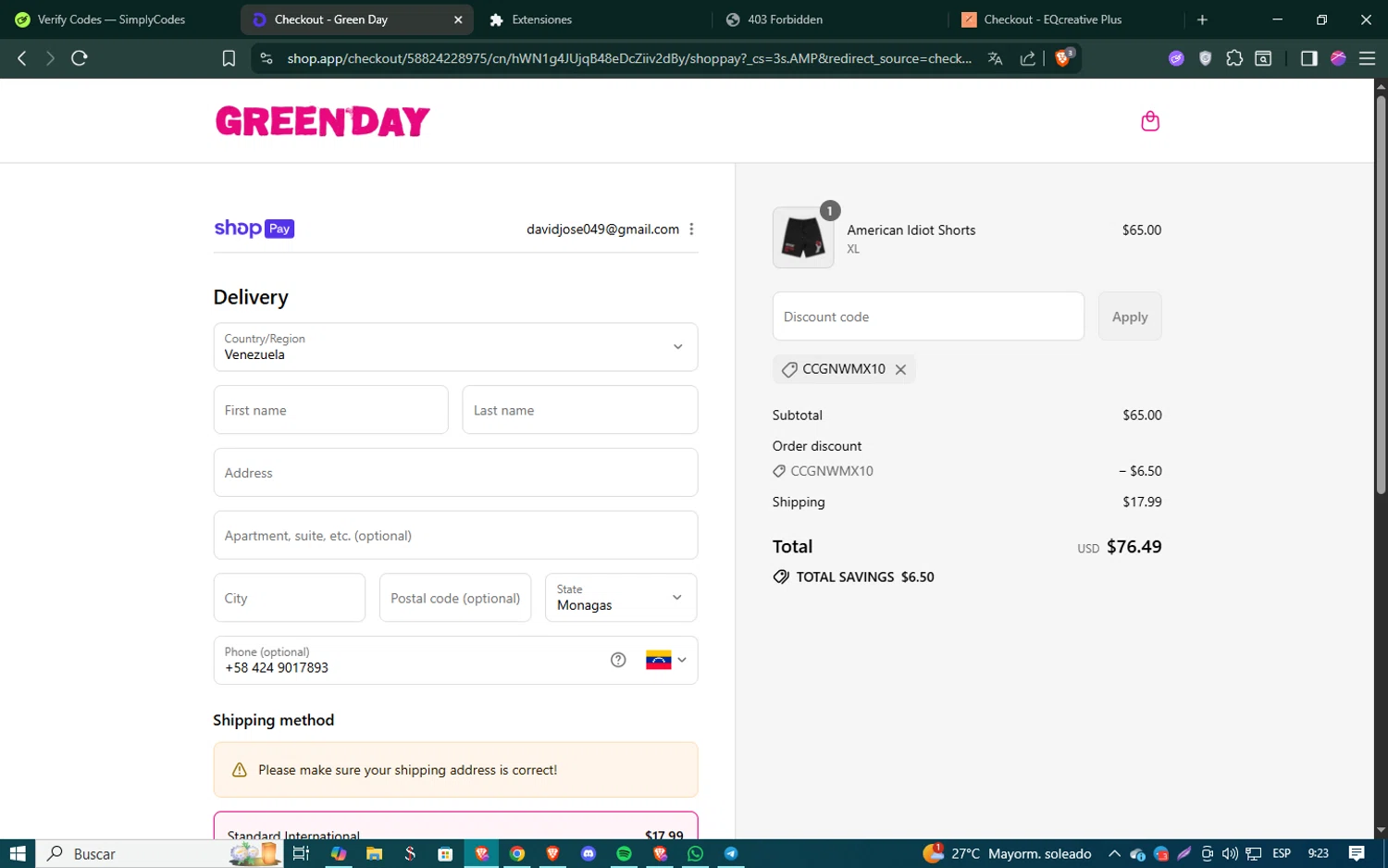Select the American Idiot Shorts thumbnail

803,238
